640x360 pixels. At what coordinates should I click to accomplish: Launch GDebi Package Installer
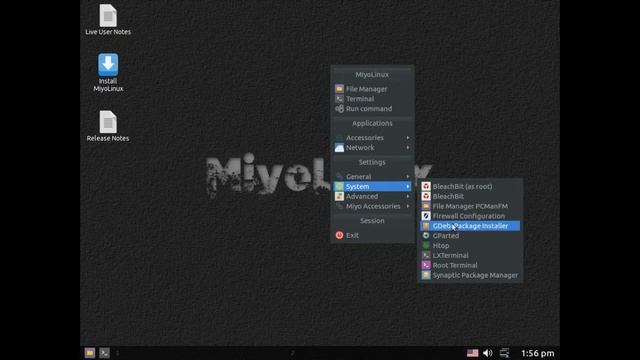click(x=470, y=226)
